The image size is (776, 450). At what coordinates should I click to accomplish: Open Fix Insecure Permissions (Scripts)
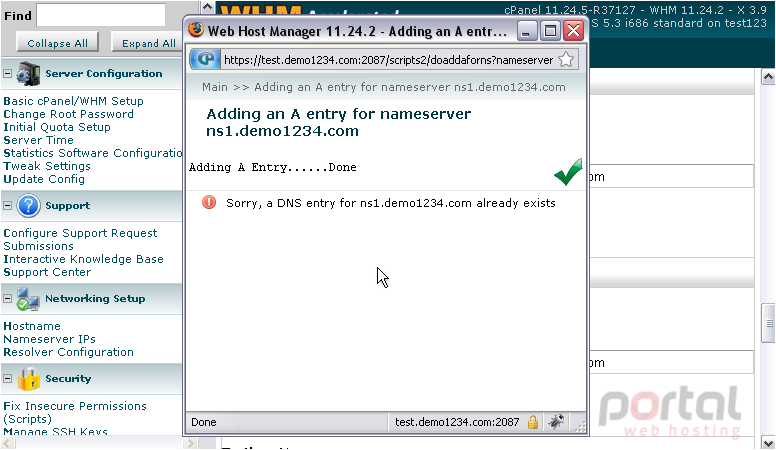pos(75,412)
